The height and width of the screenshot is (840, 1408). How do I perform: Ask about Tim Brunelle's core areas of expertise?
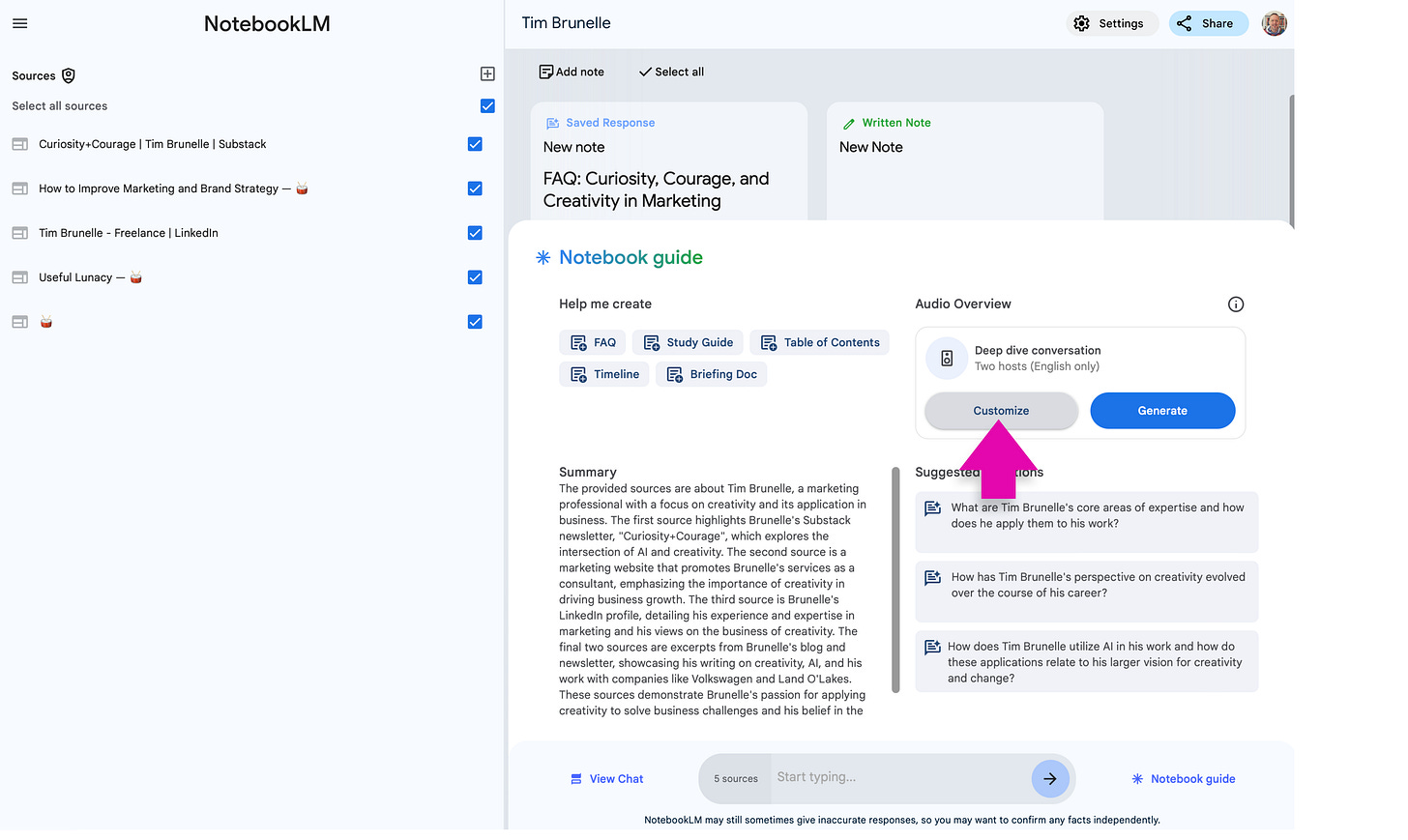click(x=1087, y=521)
